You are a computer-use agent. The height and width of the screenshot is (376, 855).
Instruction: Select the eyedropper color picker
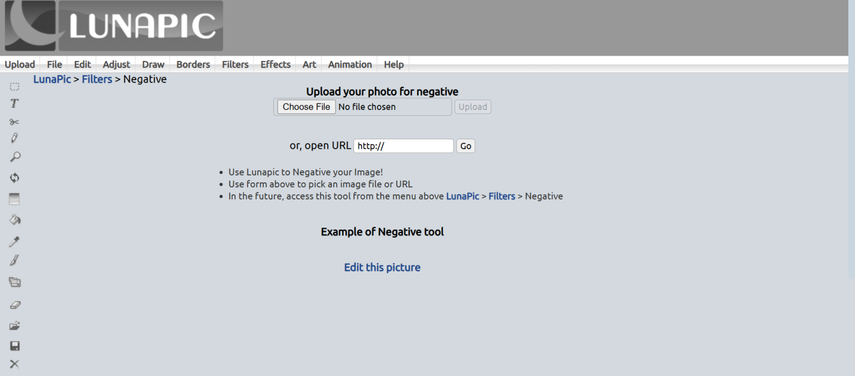(x=15, y=241)
